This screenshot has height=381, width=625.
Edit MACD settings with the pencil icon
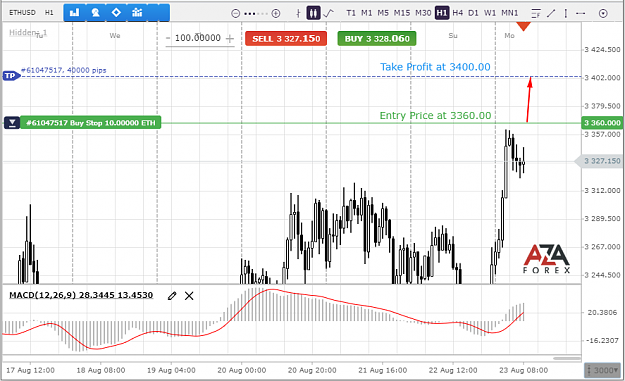[x=172, y=296]
